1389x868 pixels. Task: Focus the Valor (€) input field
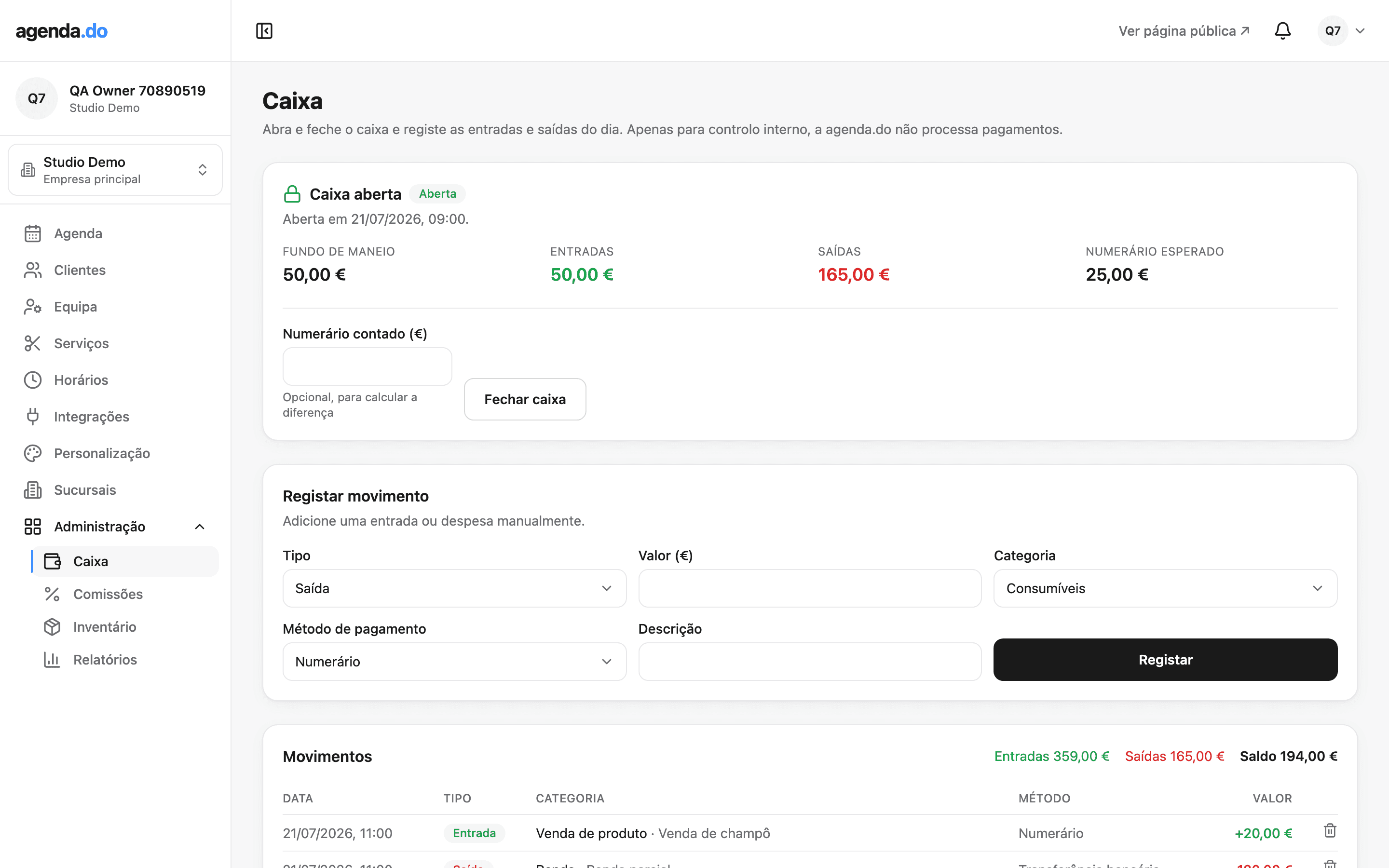[x=810, y=588]
